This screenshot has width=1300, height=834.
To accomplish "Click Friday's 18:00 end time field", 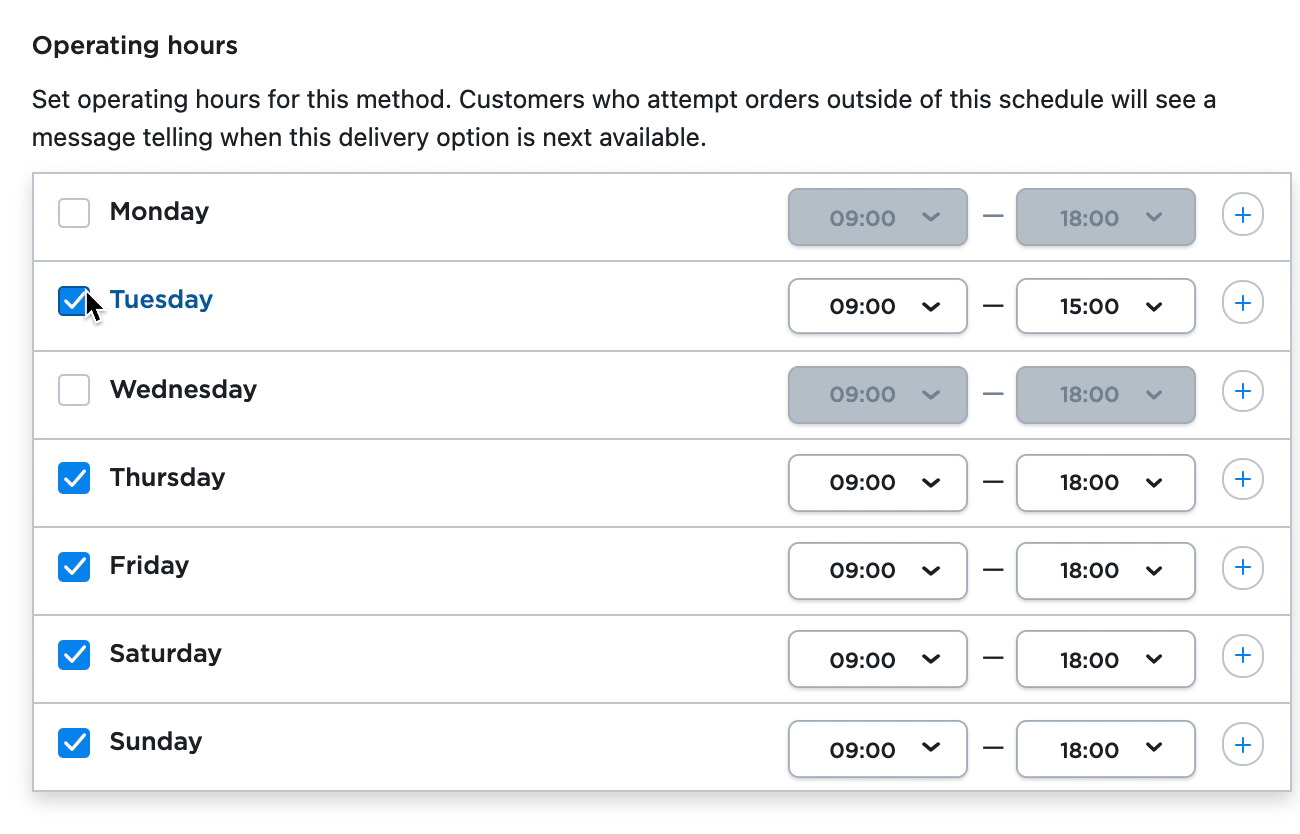I will click(1105, 570).
